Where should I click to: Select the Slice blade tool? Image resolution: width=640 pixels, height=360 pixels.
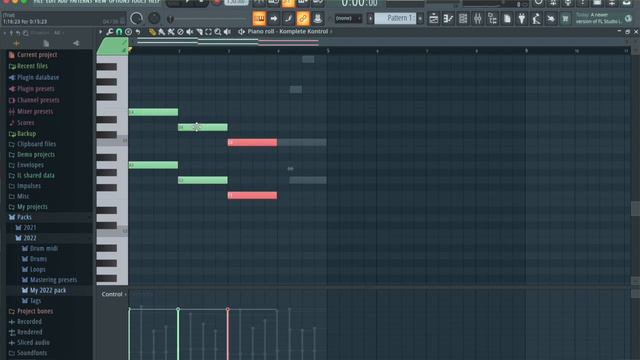point(199,32)
